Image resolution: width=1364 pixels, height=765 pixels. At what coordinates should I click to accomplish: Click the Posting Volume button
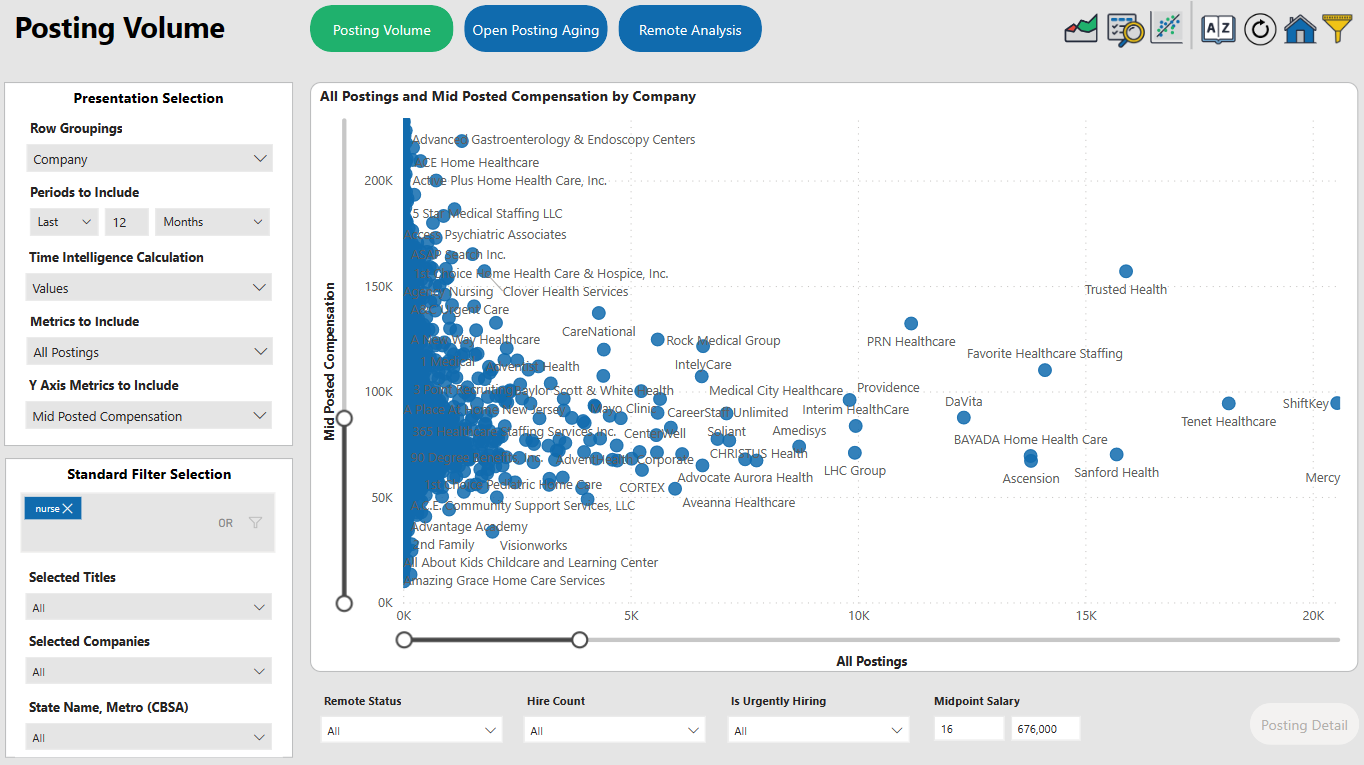381,28
